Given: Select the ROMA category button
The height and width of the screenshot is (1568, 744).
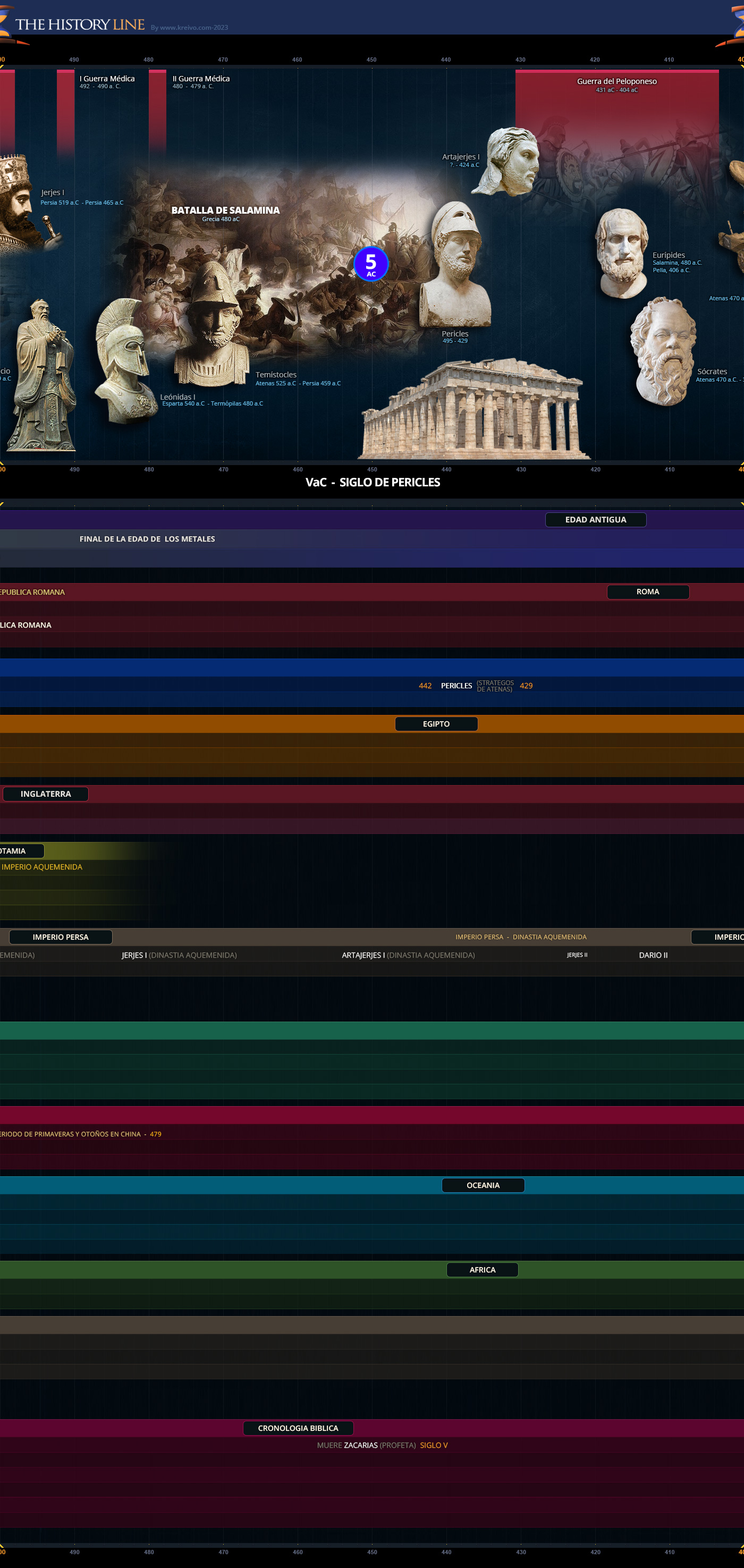Looking at the screenshot, I should (648, 592).
